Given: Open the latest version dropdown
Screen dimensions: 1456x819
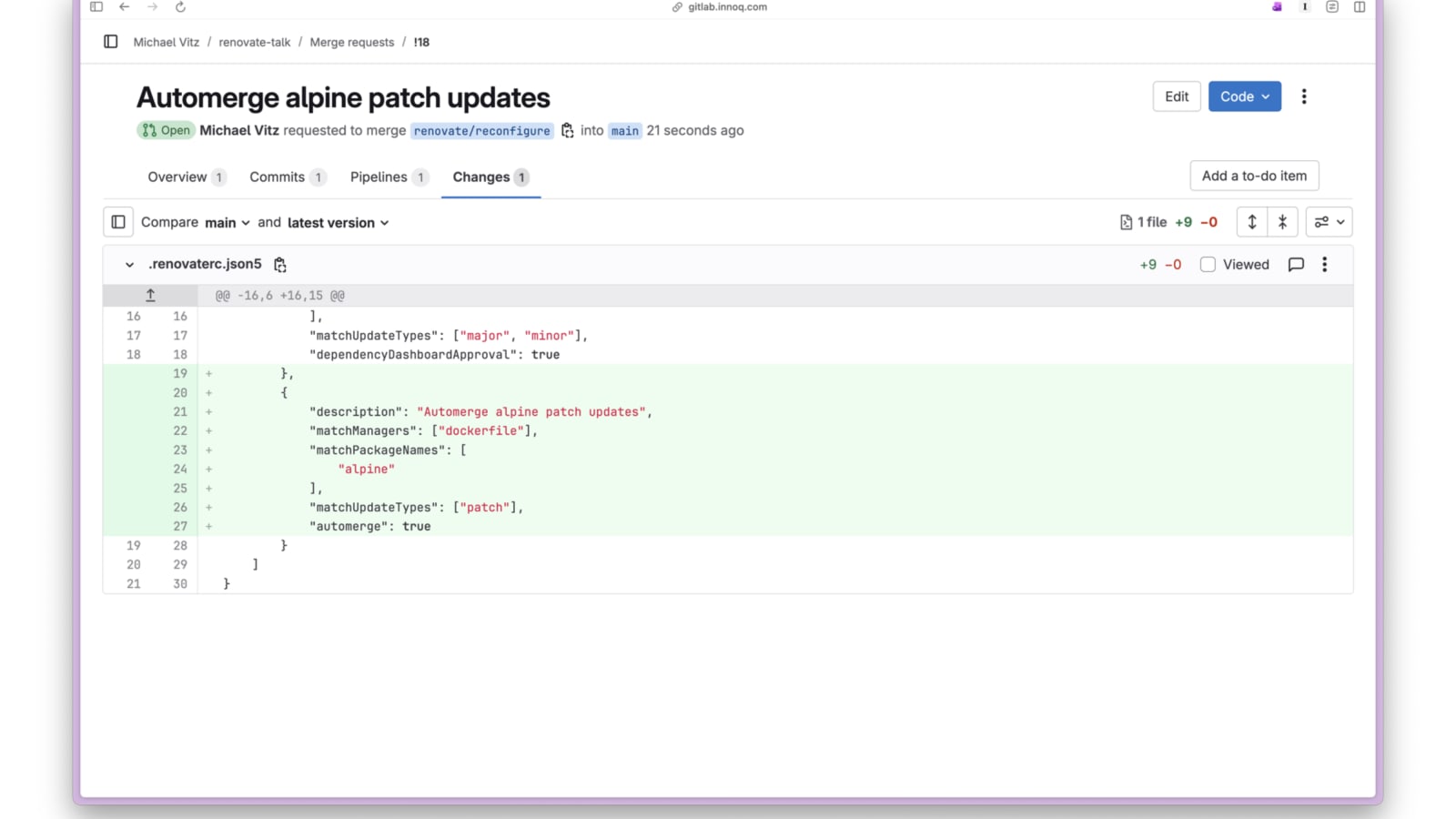Looking at the screenshot, I should tap(339, 223).
